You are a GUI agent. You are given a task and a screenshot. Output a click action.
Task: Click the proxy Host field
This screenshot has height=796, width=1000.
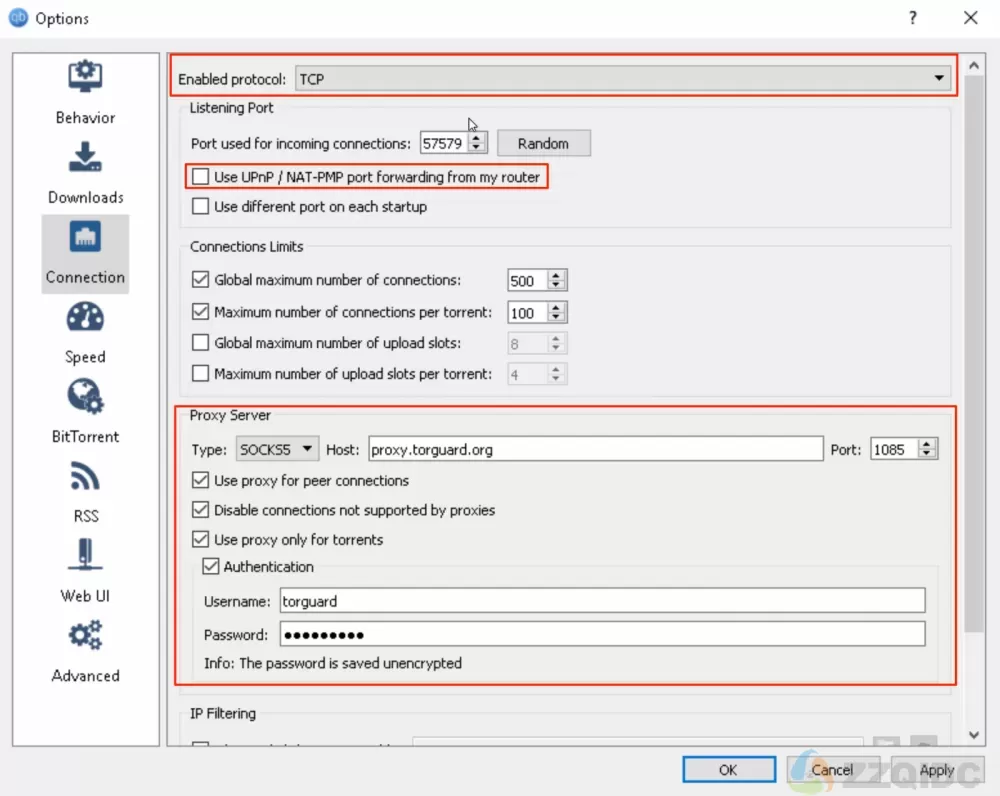596,450
